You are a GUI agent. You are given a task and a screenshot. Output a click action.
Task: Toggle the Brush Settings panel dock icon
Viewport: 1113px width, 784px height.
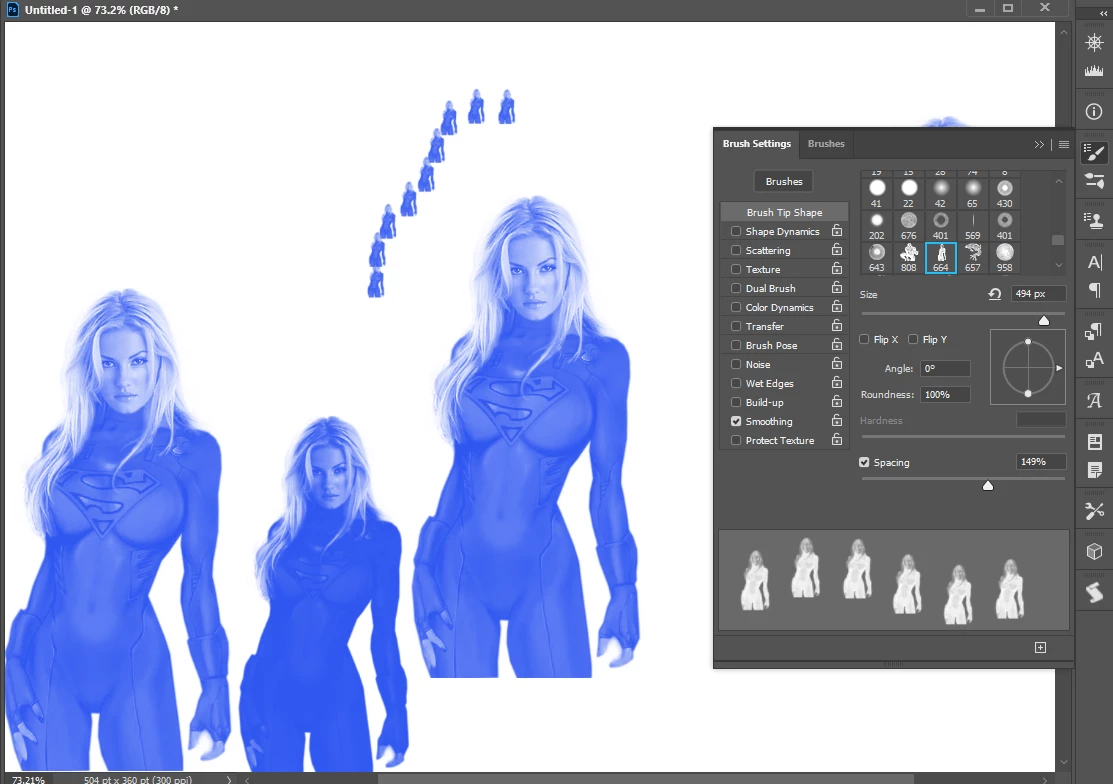[1094, 152]
